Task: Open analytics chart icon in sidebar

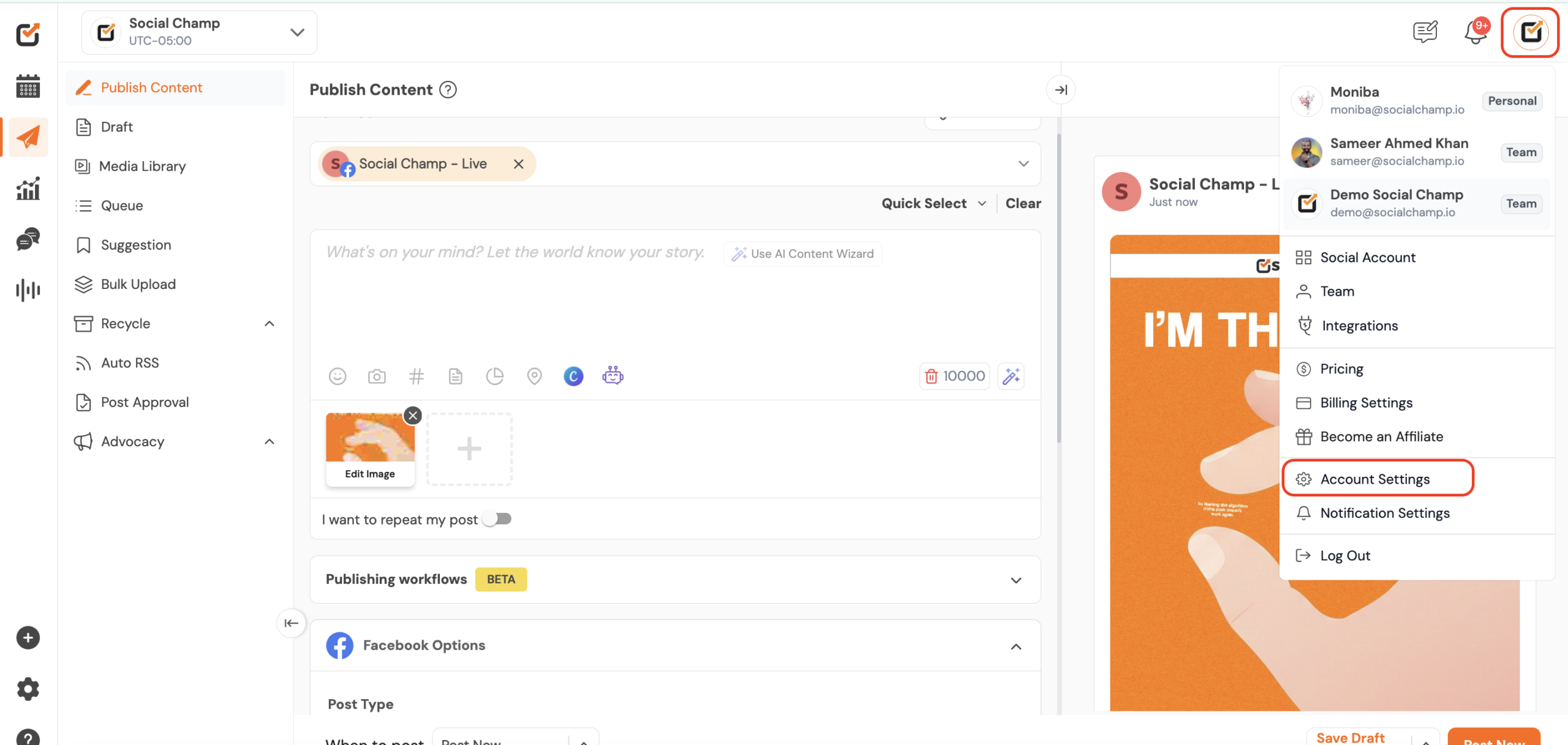Action: (28, 189)
